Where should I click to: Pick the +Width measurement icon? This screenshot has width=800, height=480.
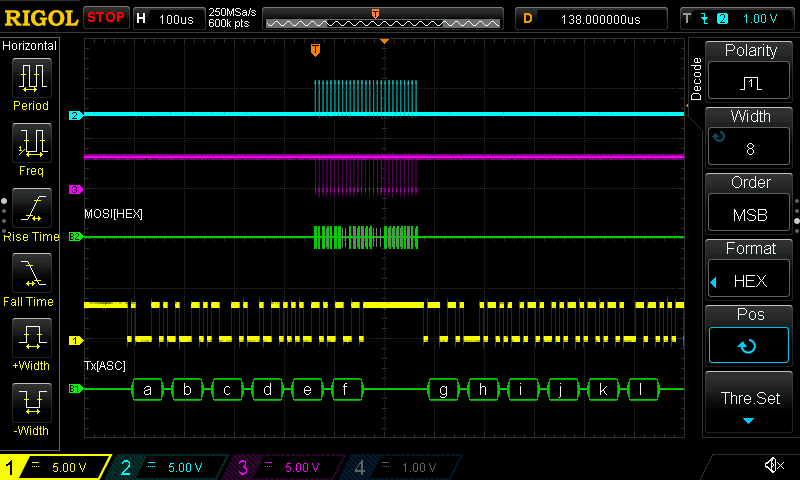(30, 337)
